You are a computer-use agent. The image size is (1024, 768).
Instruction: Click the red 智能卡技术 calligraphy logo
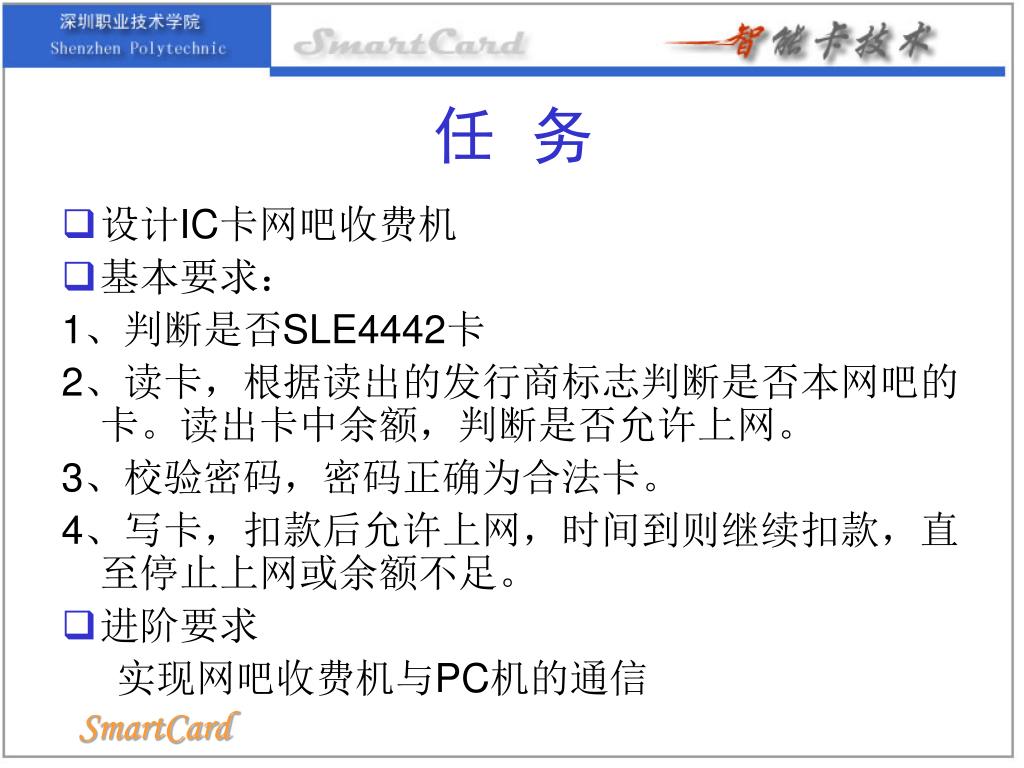pos(801,42)
